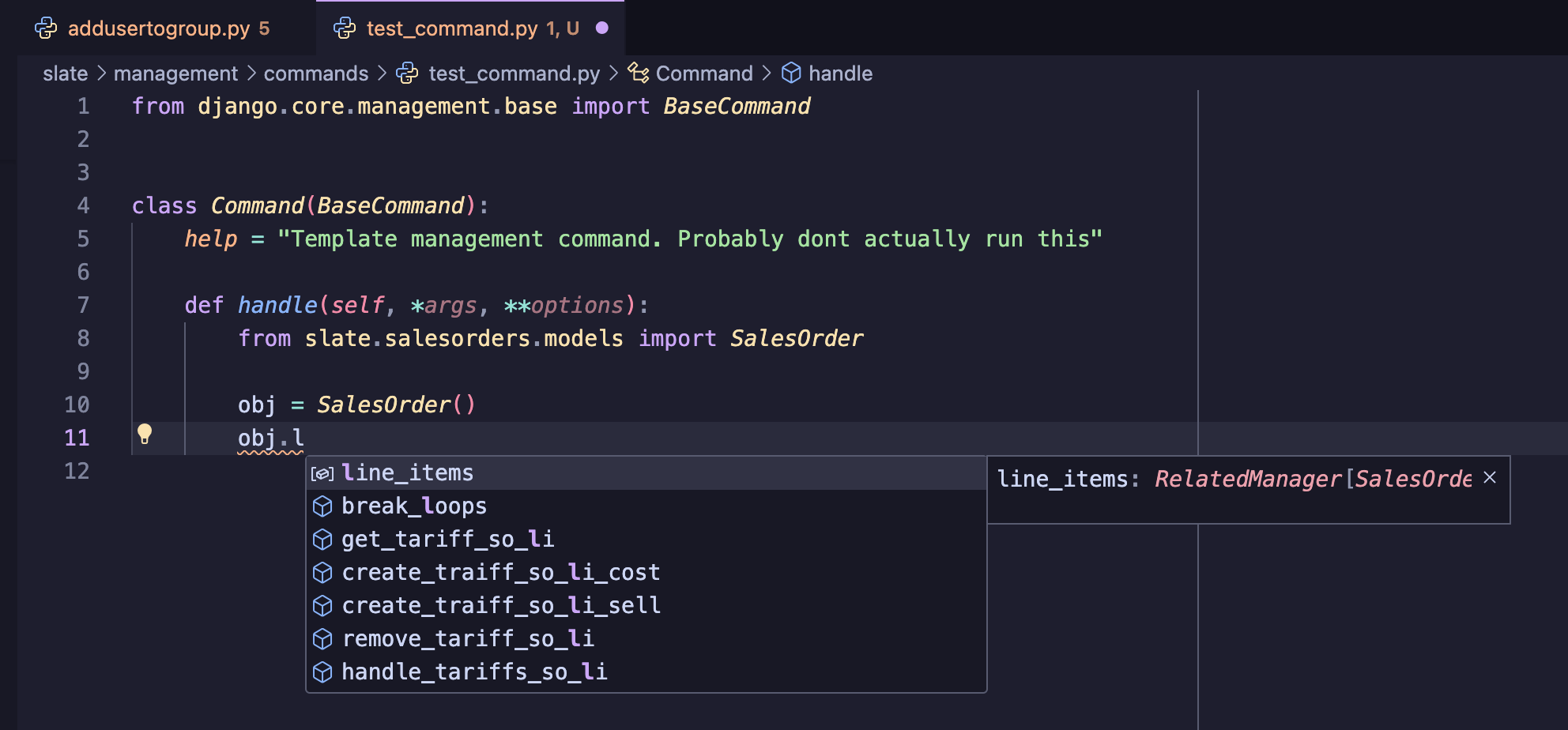The width and height of the screenshot is (1568, 730).
Task: Open the slate breadcrumb dropdown
Action: 65,73
